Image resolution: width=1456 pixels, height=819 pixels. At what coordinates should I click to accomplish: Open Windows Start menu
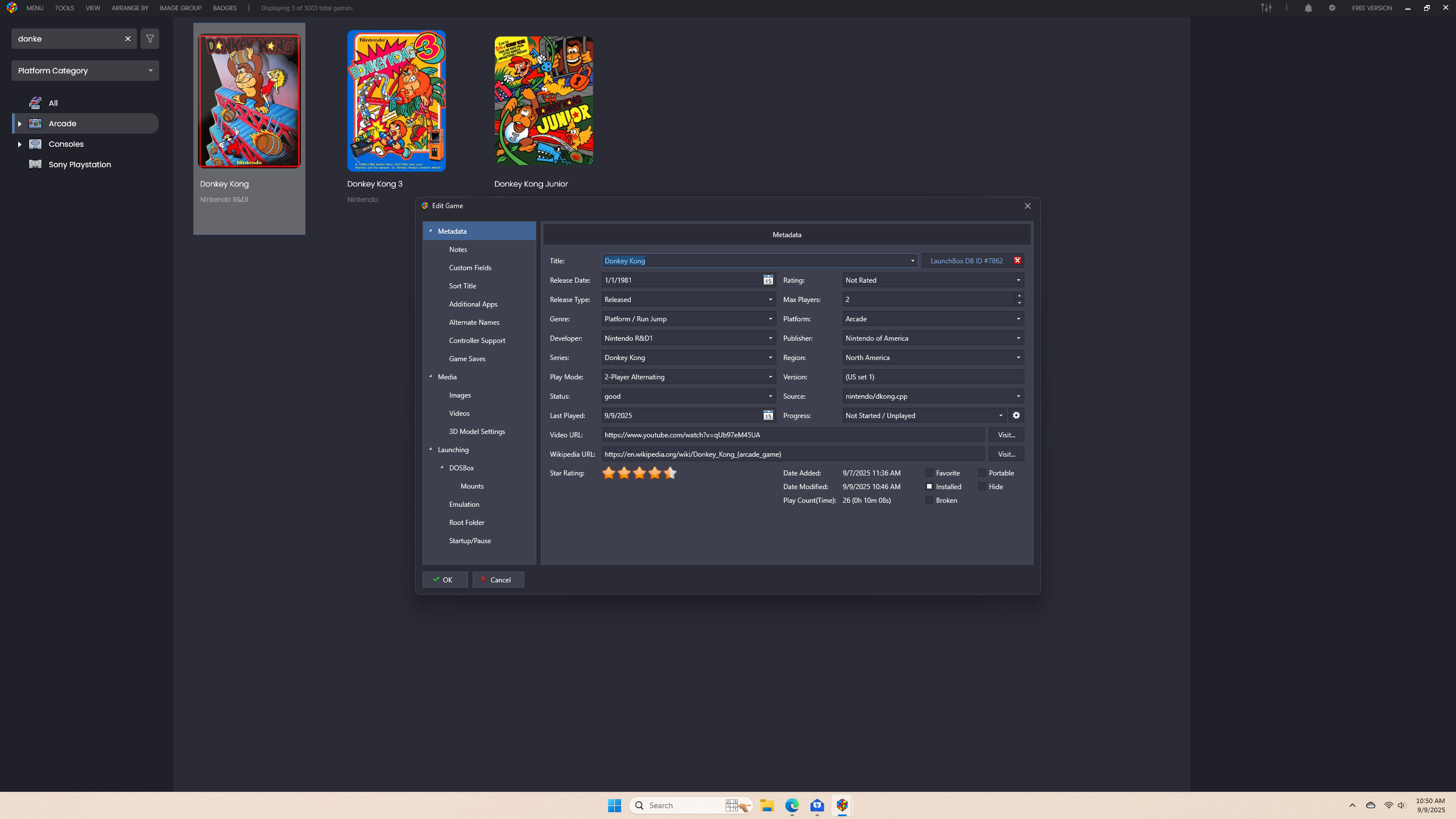[614, 805]
